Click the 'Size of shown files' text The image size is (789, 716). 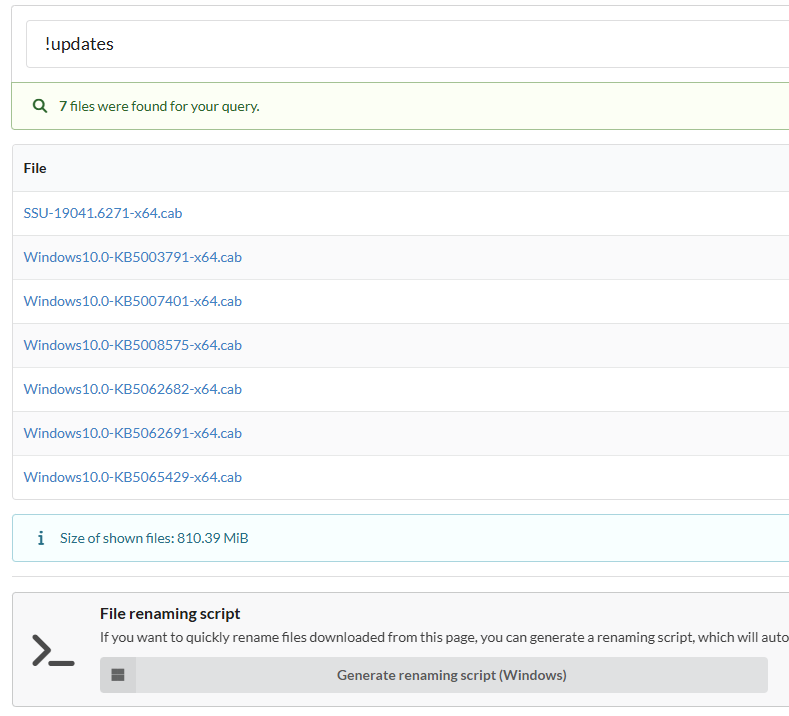pyautogui.click(x=117, y=538)
